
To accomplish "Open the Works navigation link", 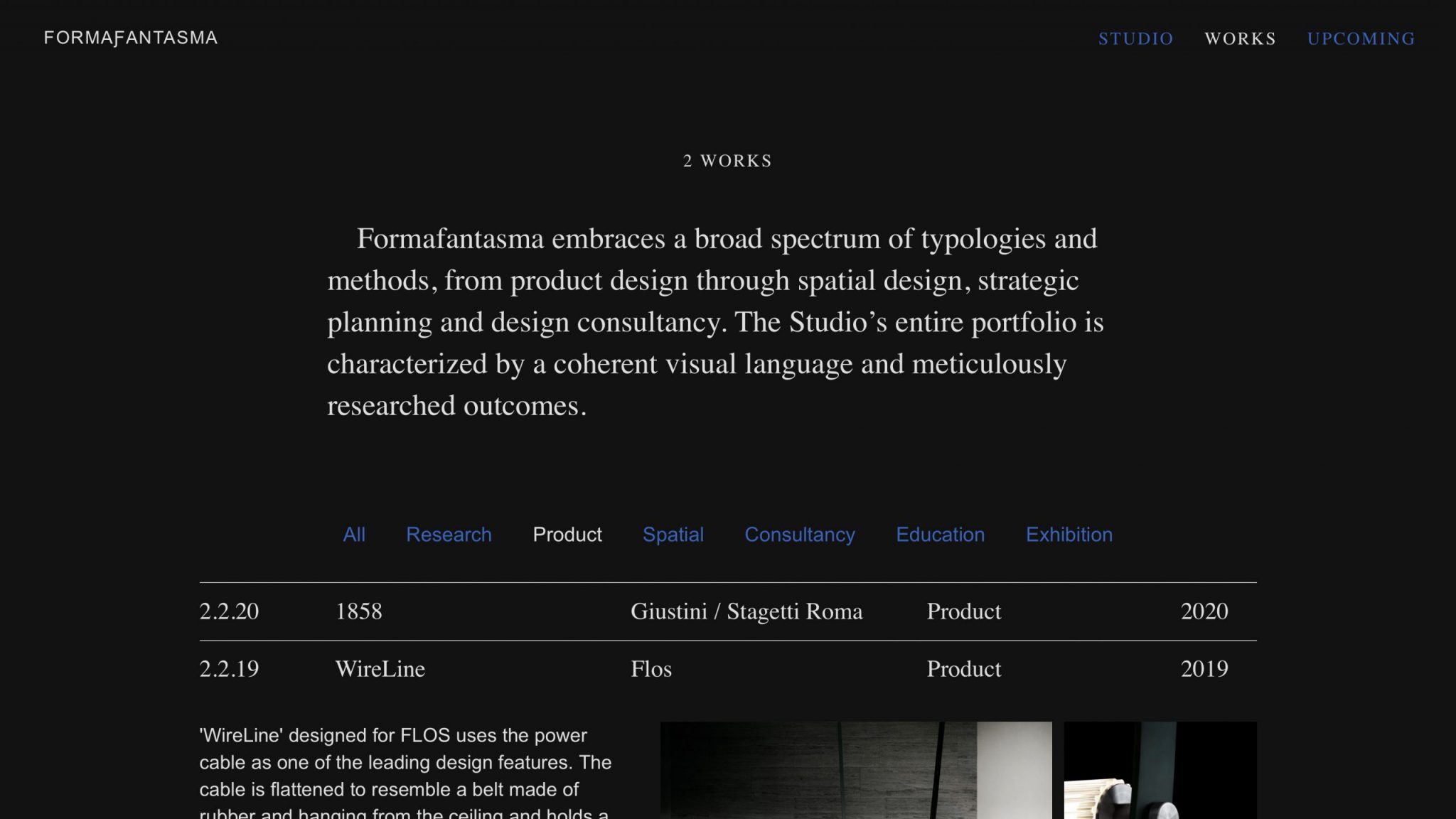I will (1240, 38).
